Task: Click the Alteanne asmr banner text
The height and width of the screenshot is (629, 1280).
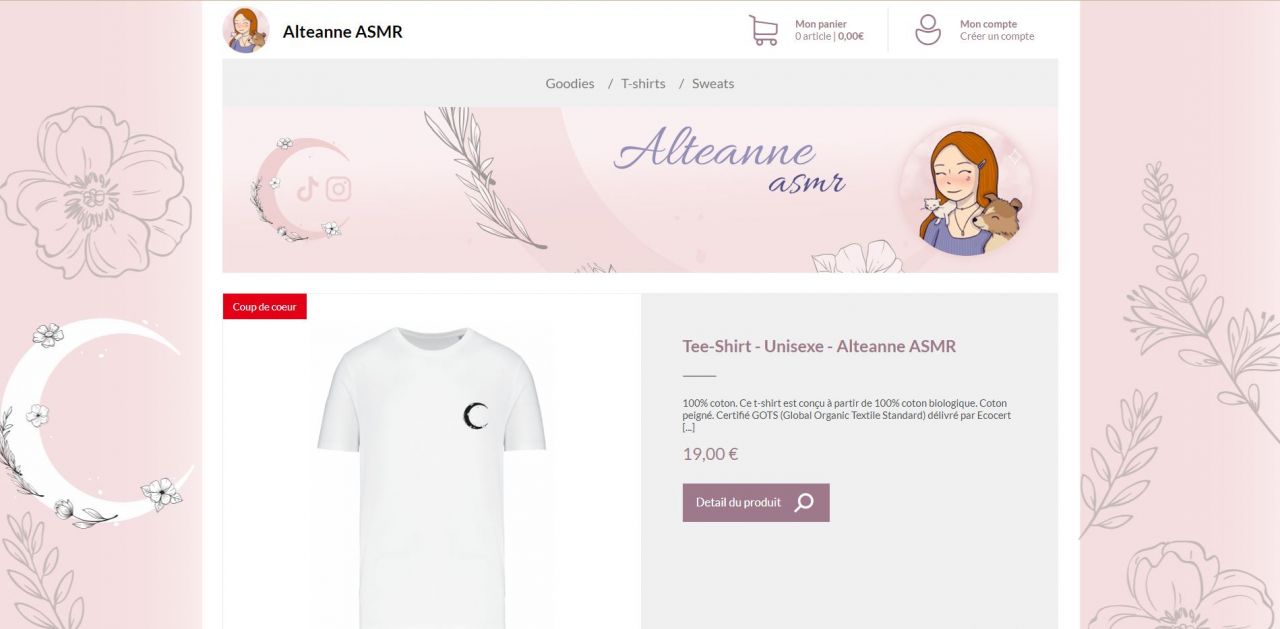Action: tap(730, 160)
